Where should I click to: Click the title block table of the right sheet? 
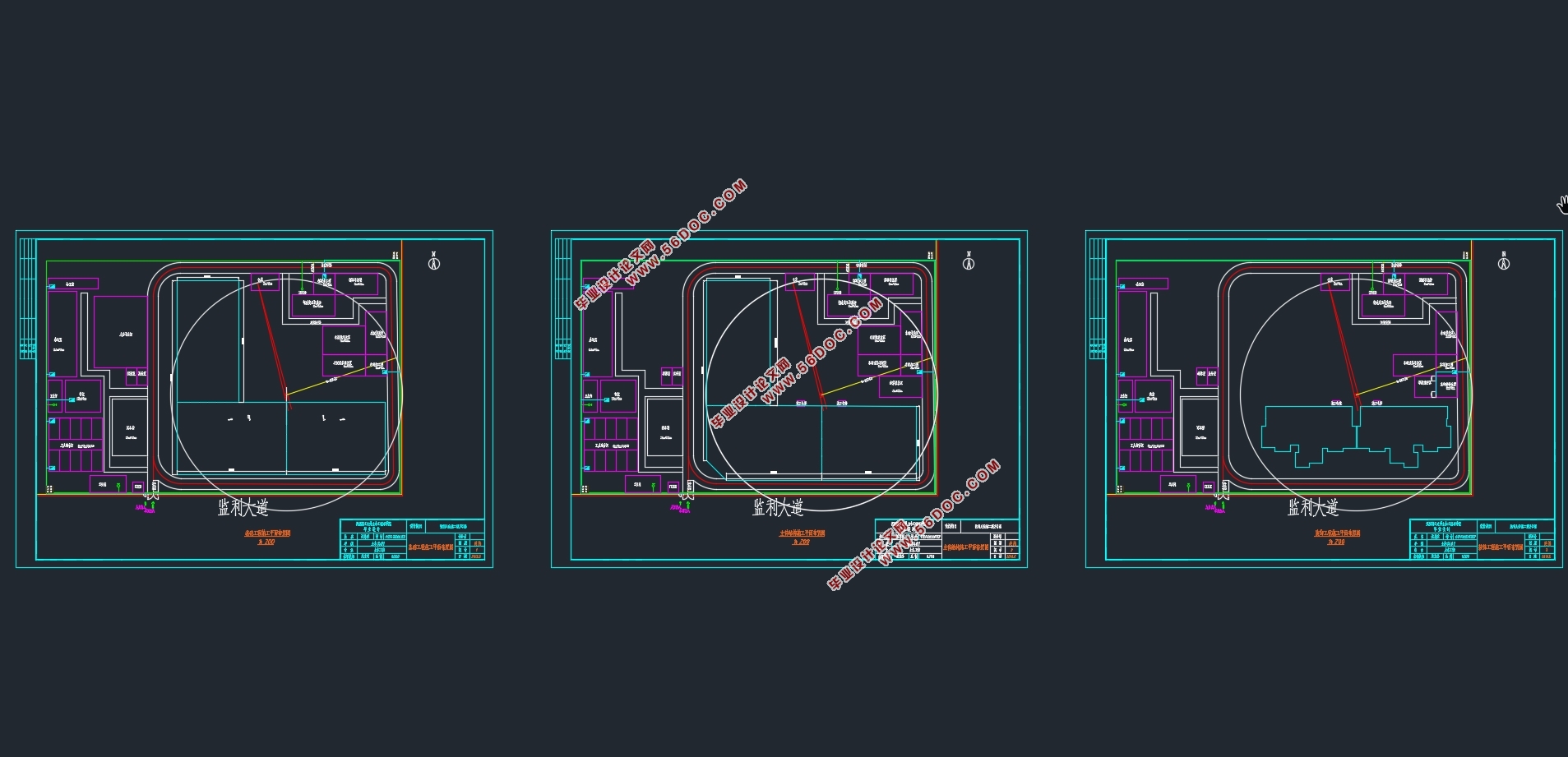click(x=1482, y=539)
